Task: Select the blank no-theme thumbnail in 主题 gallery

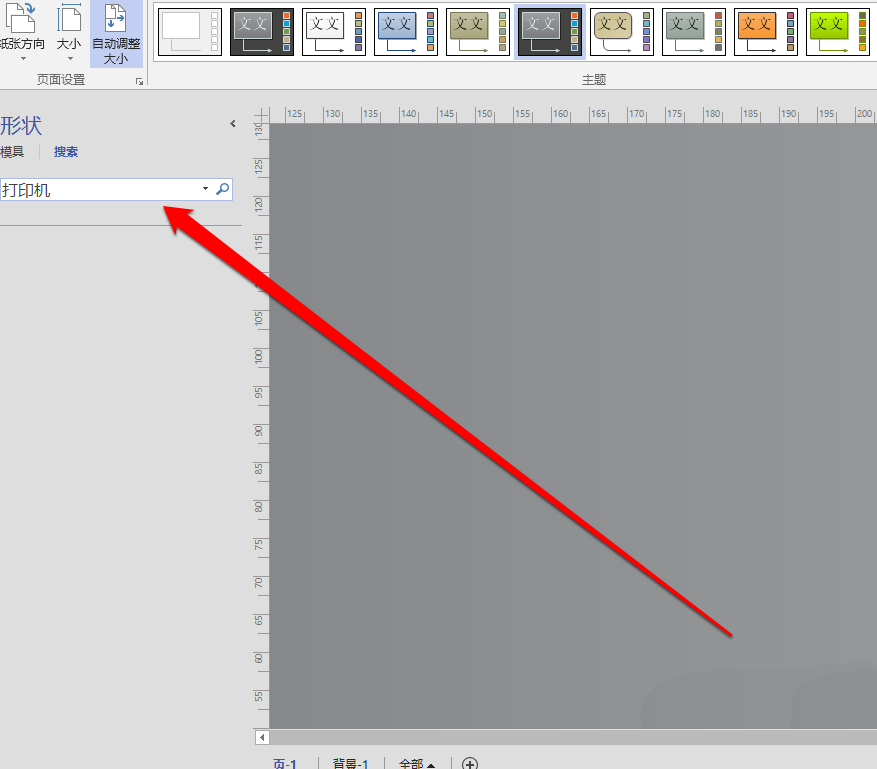Action: point(189,31)
